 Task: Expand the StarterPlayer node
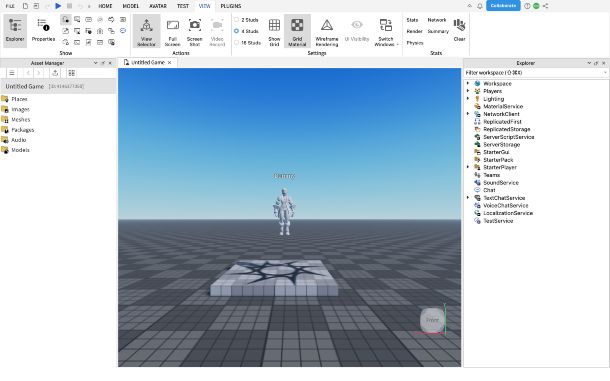coord(468,167)
